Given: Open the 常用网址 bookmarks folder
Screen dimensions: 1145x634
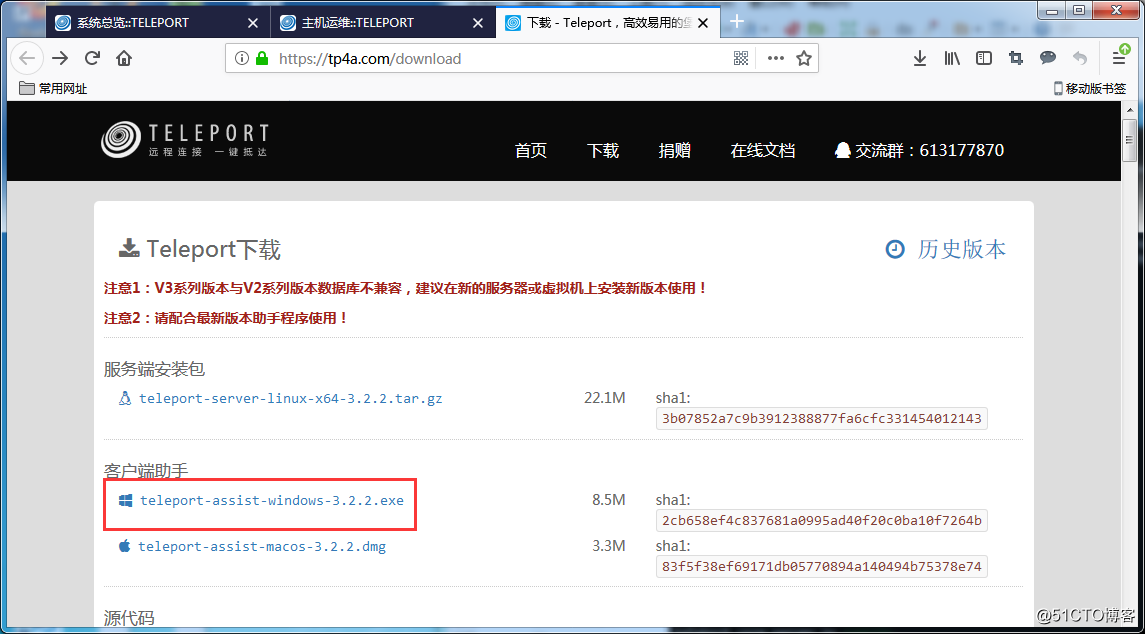Looking at the screenshot, I should pos(53,89).
